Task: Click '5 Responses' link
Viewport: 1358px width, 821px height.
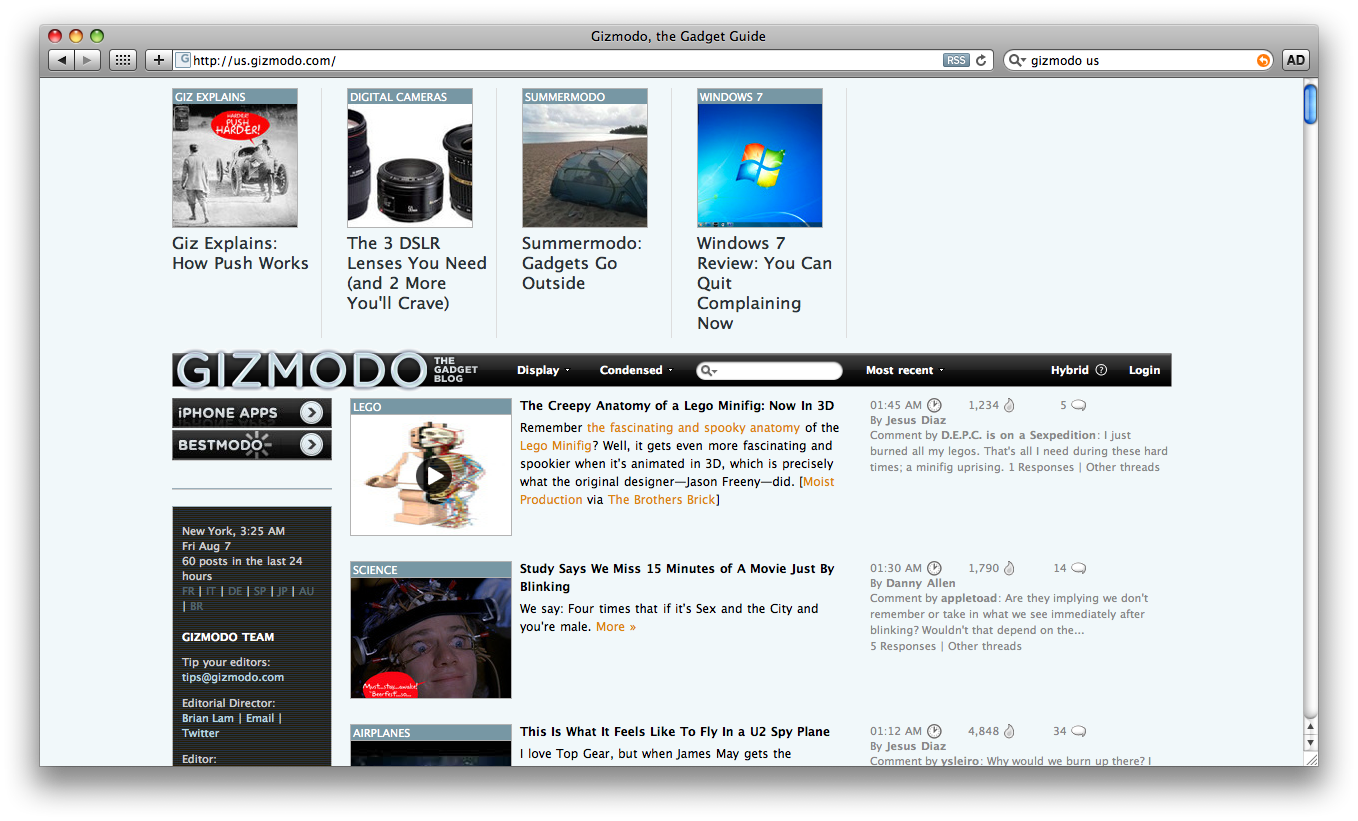Action: point(903,646)
